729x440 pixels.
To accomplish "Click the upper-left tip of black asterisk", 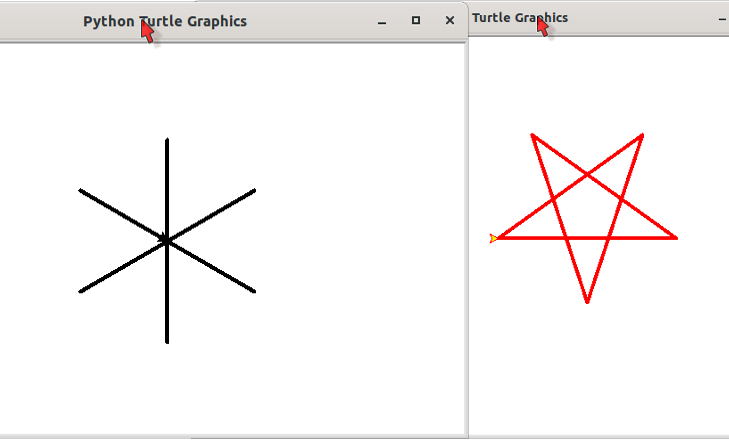I will click(81, 190).
